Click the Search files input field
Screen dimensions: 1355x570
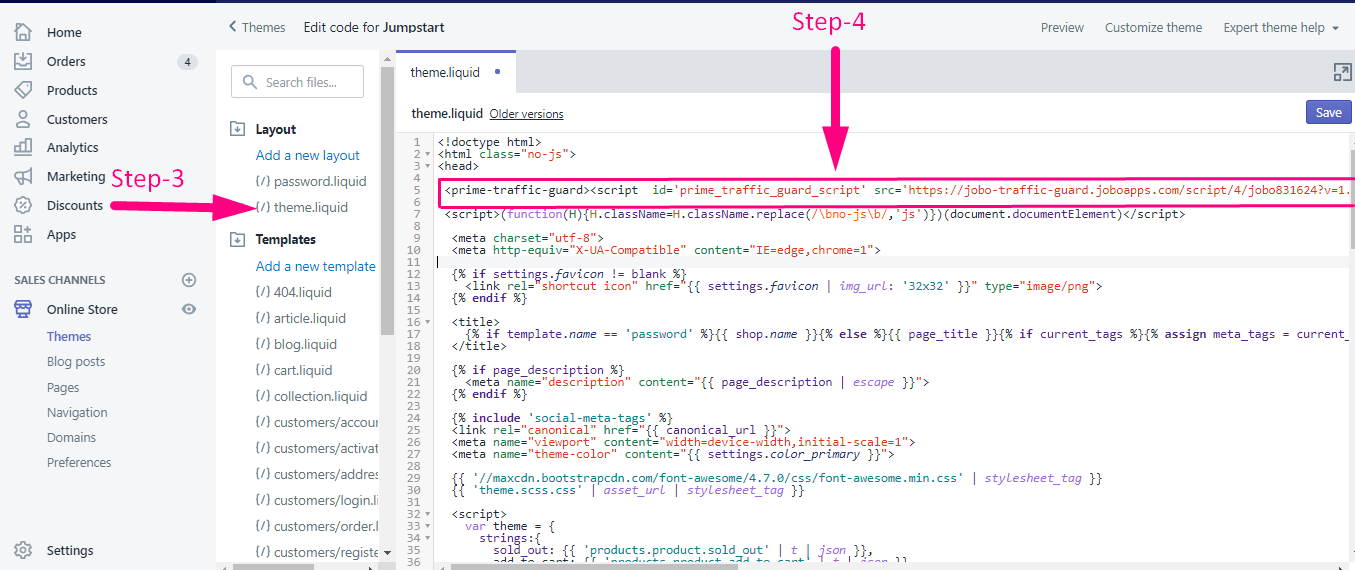[x=297, y=82]
